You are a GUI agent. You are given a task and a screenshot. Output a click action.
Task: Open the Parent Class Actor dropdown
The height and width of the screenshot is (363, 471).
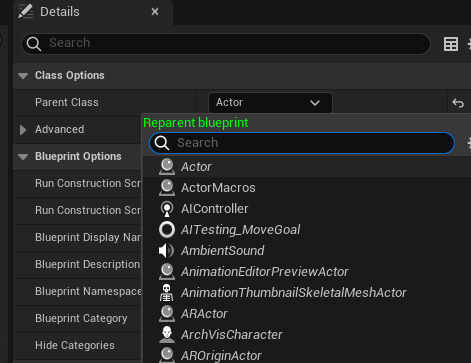(x=270, y=102)
